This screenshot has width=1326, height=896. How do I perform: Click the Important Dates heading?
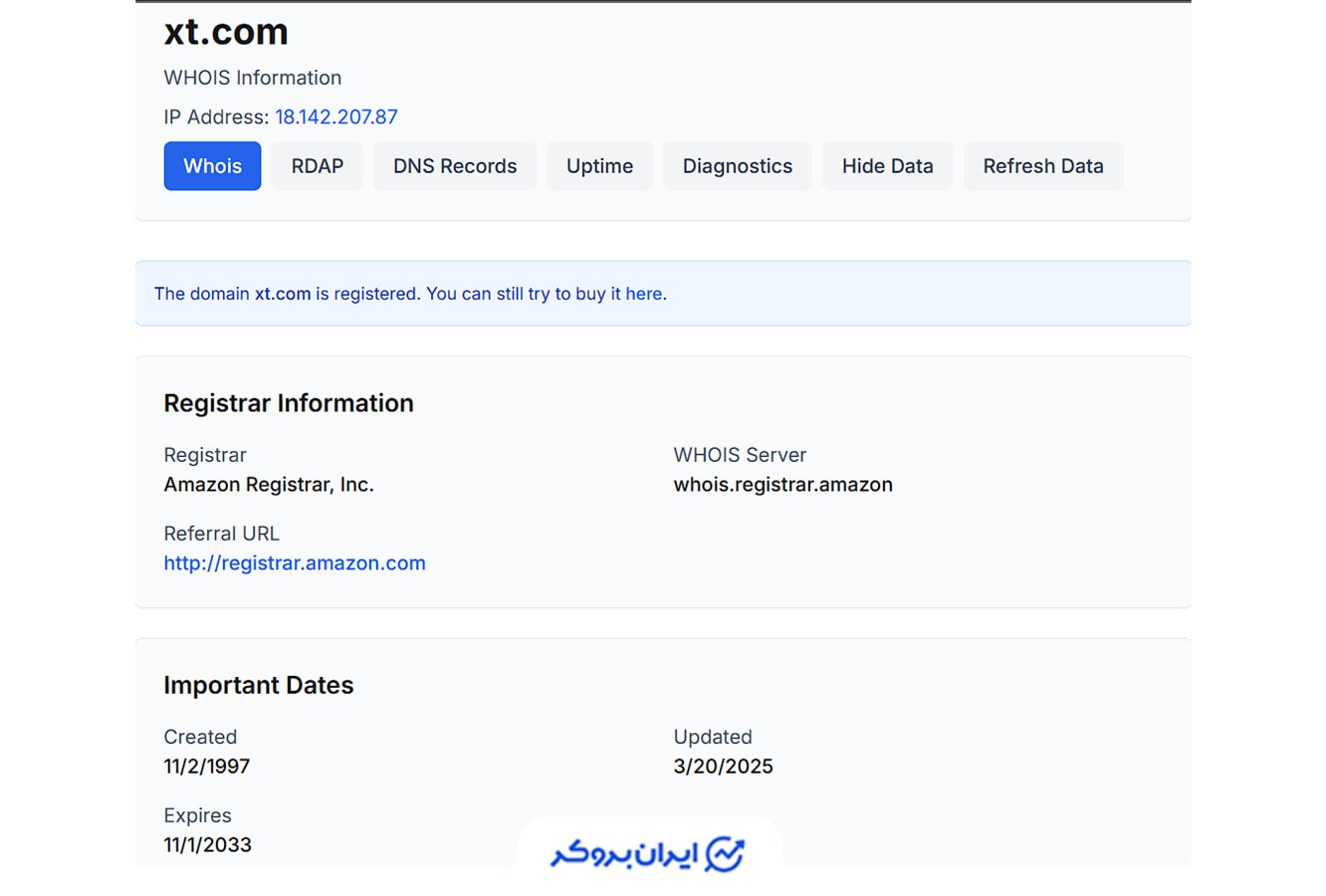click(x=258, y=685)
